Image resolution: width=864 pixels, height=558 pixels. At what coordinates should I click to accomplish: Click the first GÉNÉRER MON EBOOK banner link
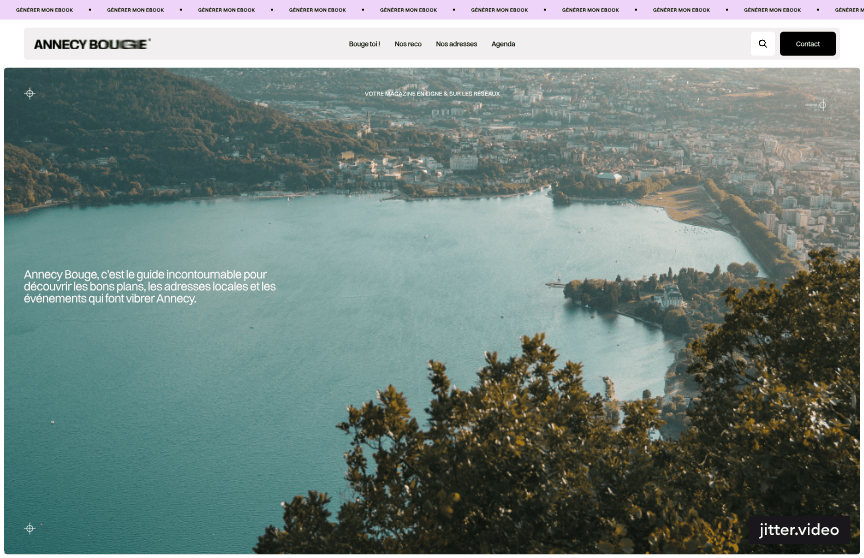pos(43,10)
